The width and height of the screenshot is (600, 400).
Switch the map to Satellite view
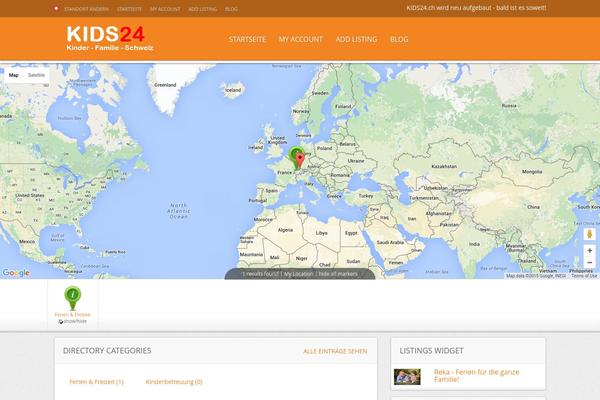tap(36, 75)
